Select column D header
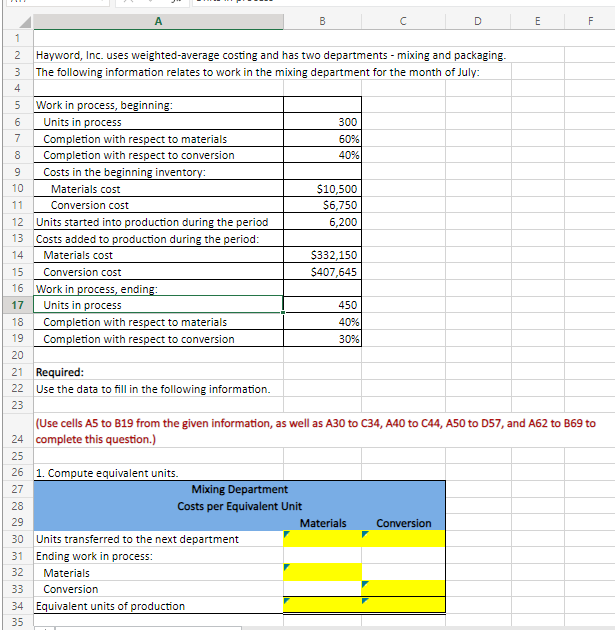 tap(478, 21)
